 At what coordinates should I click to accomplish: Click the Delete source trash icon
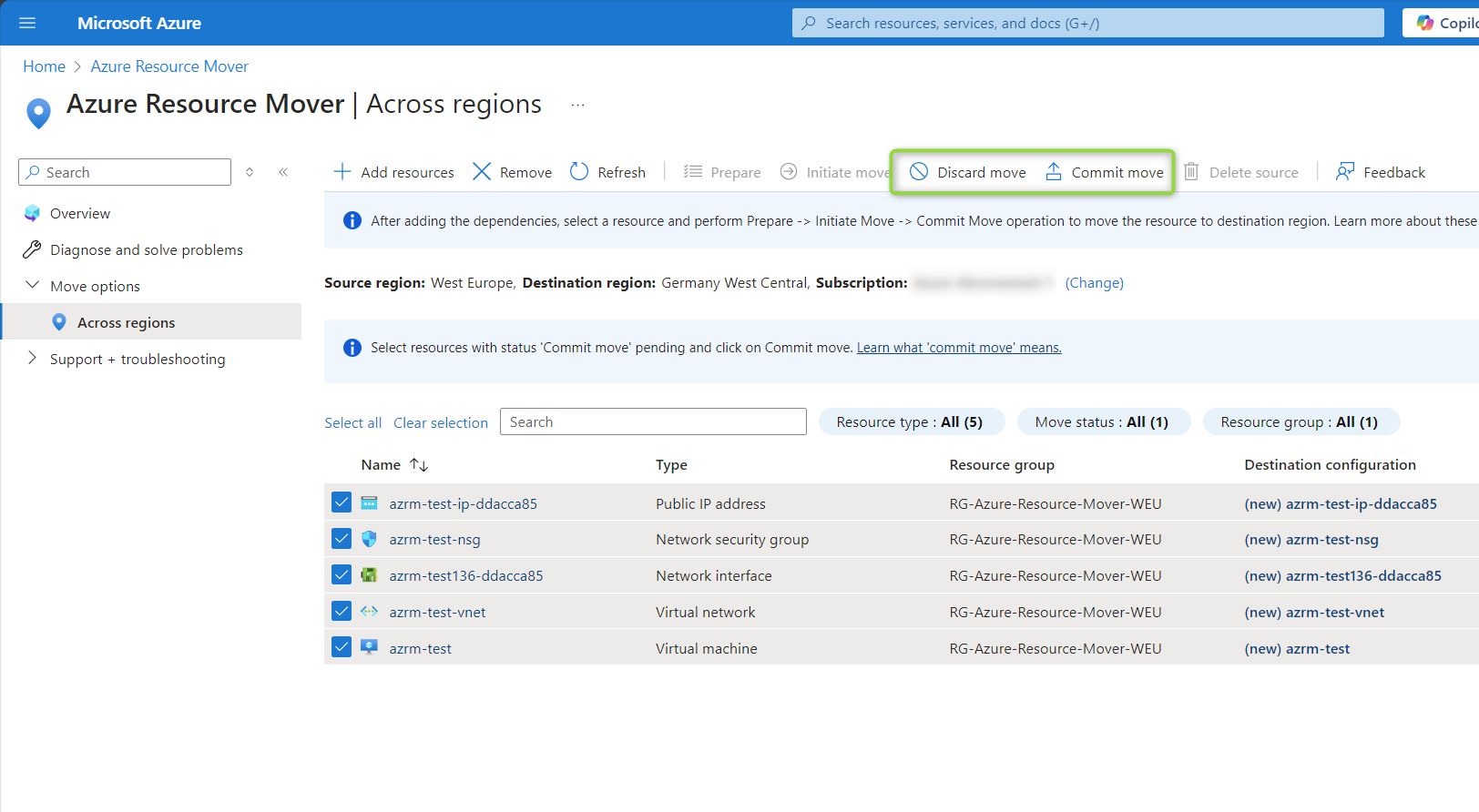click(x=1191, y=171)
